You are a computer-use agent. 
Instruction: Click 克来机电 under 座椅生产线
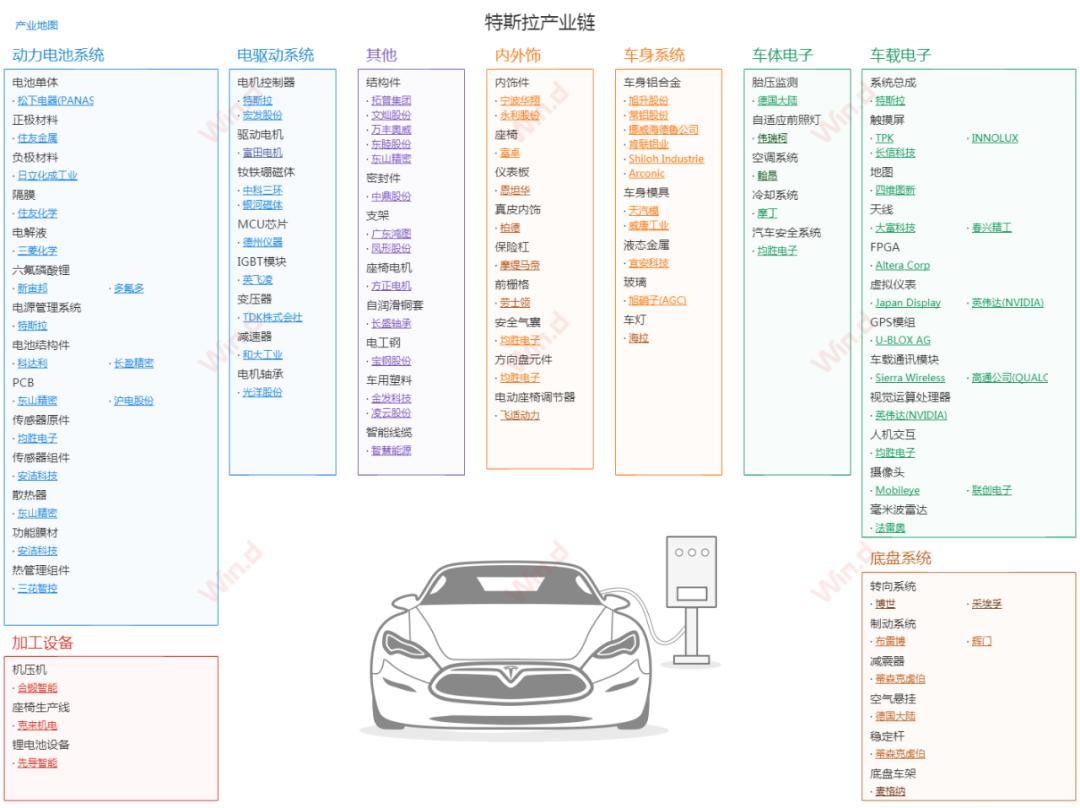(x=37, y=725)
